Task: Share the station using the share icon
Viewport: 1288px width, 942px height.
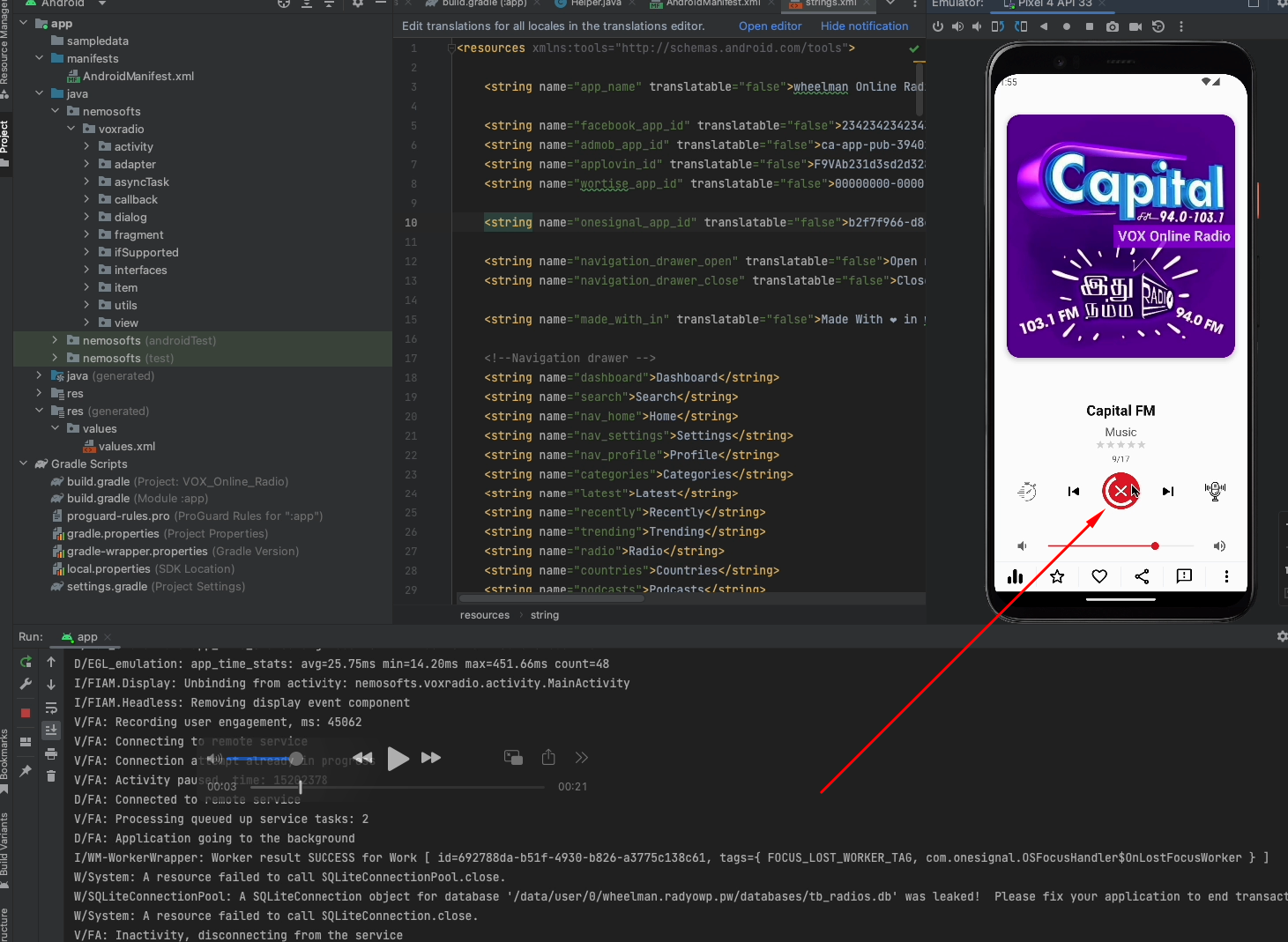Action: (x=1142, y=576)
